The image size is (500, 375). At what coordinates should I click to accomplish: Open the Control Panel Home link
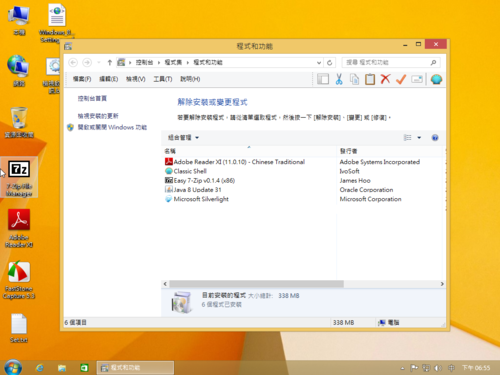92,98
